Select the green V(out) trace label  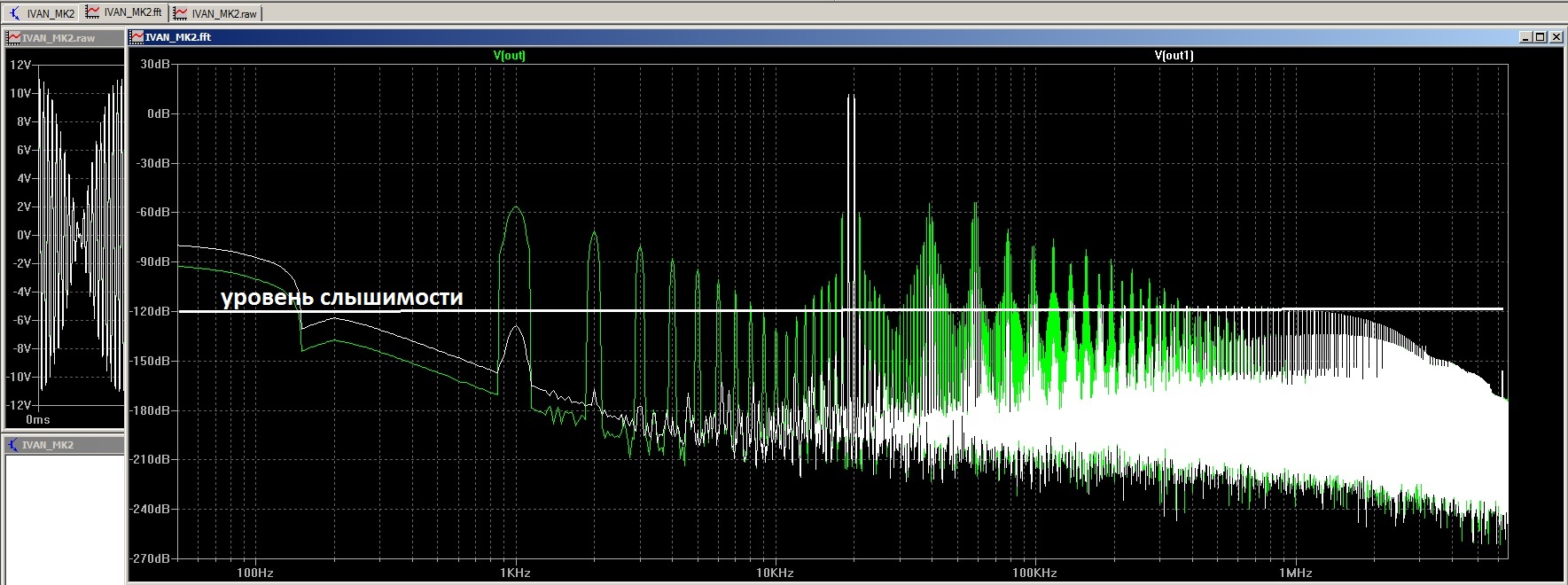[509, 55]
